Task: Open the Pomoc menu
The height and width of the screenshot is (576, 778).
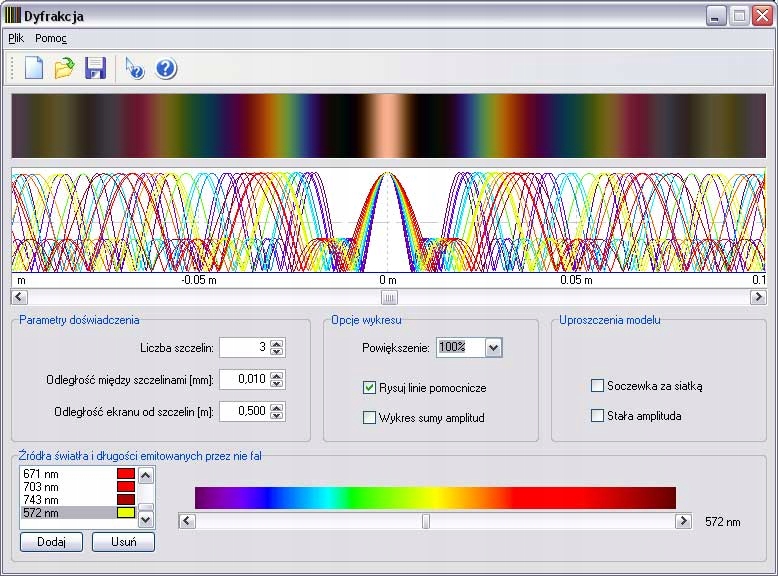Action: 51,38
